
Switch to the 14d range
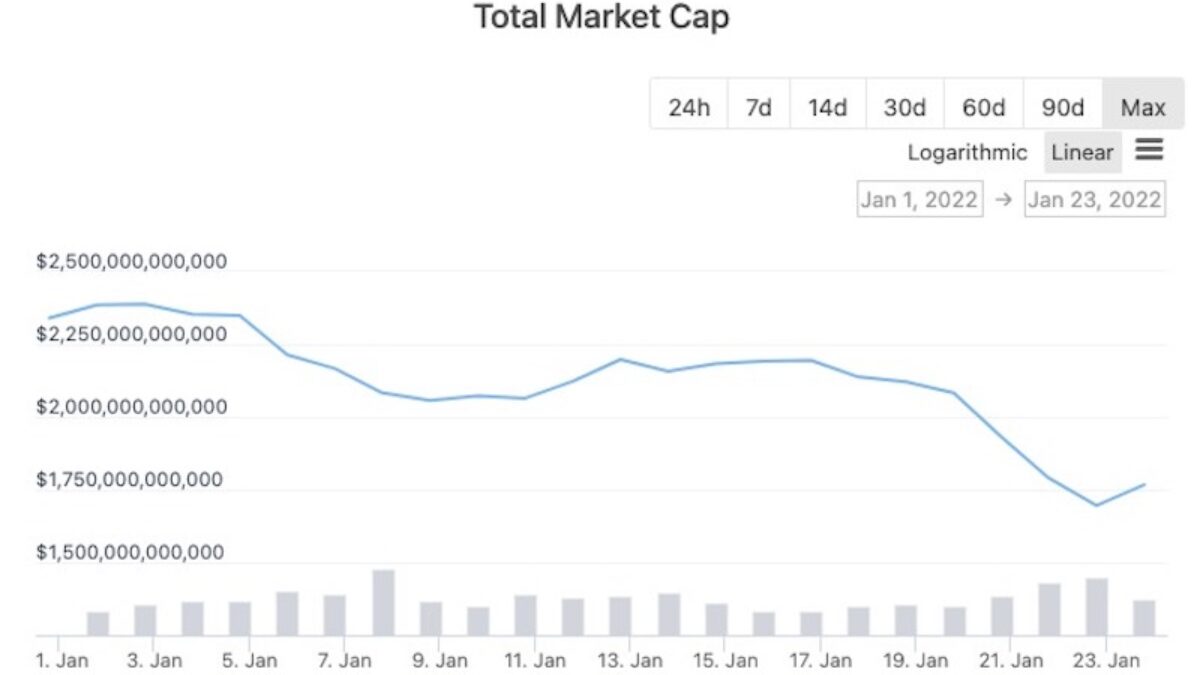(827, 107)
